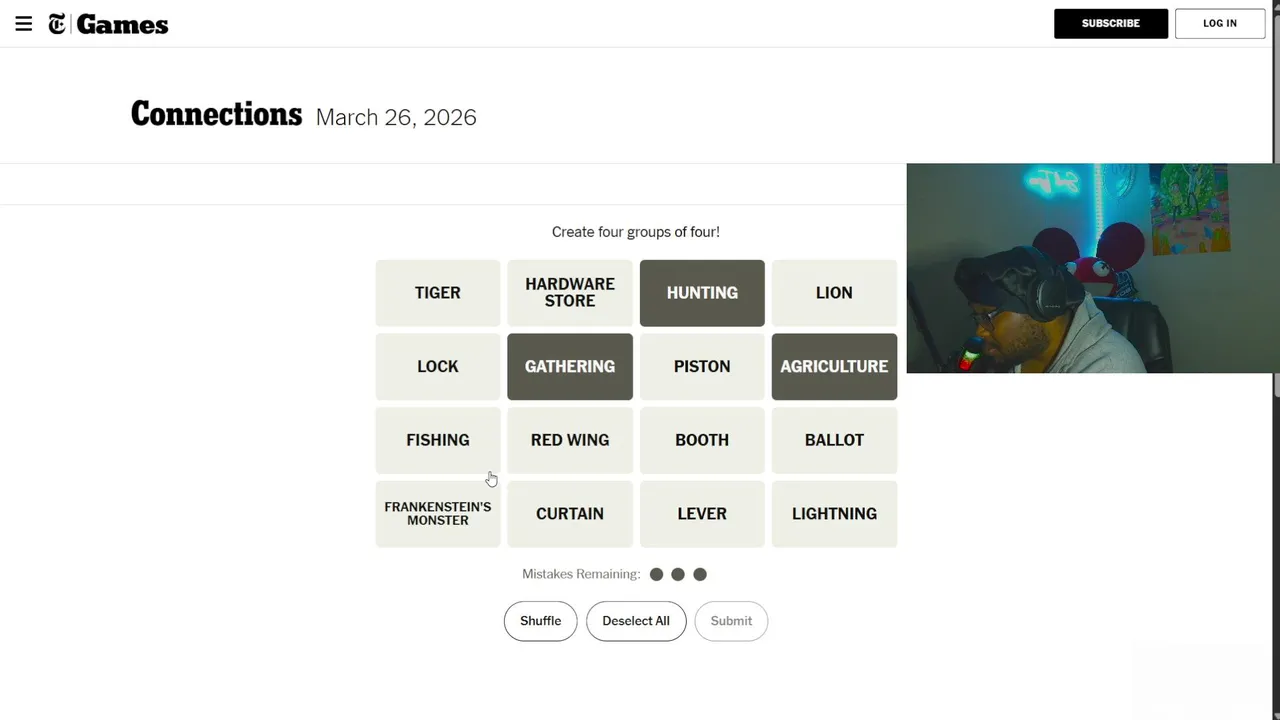Image resolution: width=1280 pixels, height=720 pixels.
Task: Deselect the GATHERING tile
Action: tap(570, 366)
